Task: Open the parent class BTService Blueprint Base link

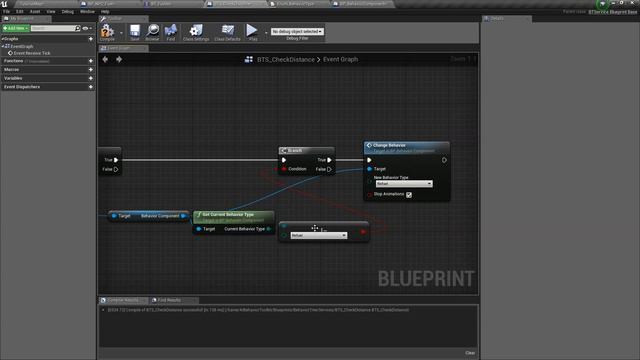Action: coord(612,12)
